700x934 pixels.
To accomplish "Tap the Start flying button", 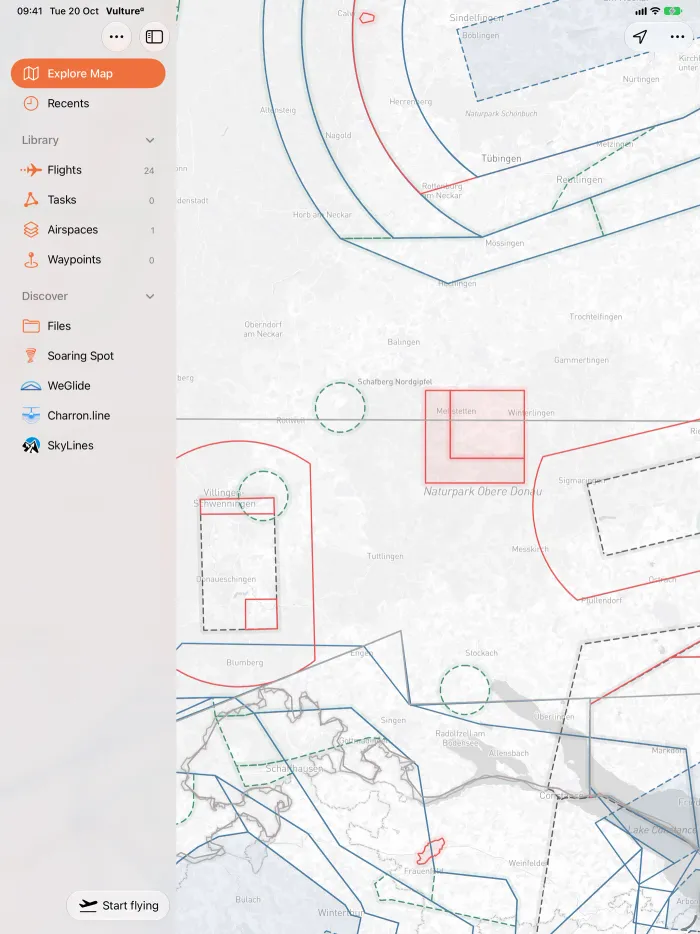I will pyautogui.click(x=118, y=905).
